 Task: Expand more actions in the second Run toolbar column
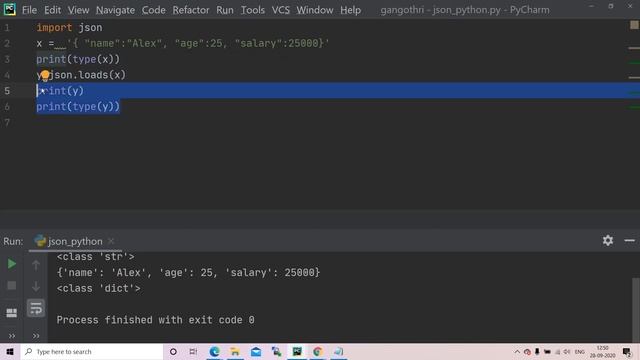(x=36, y=336)
